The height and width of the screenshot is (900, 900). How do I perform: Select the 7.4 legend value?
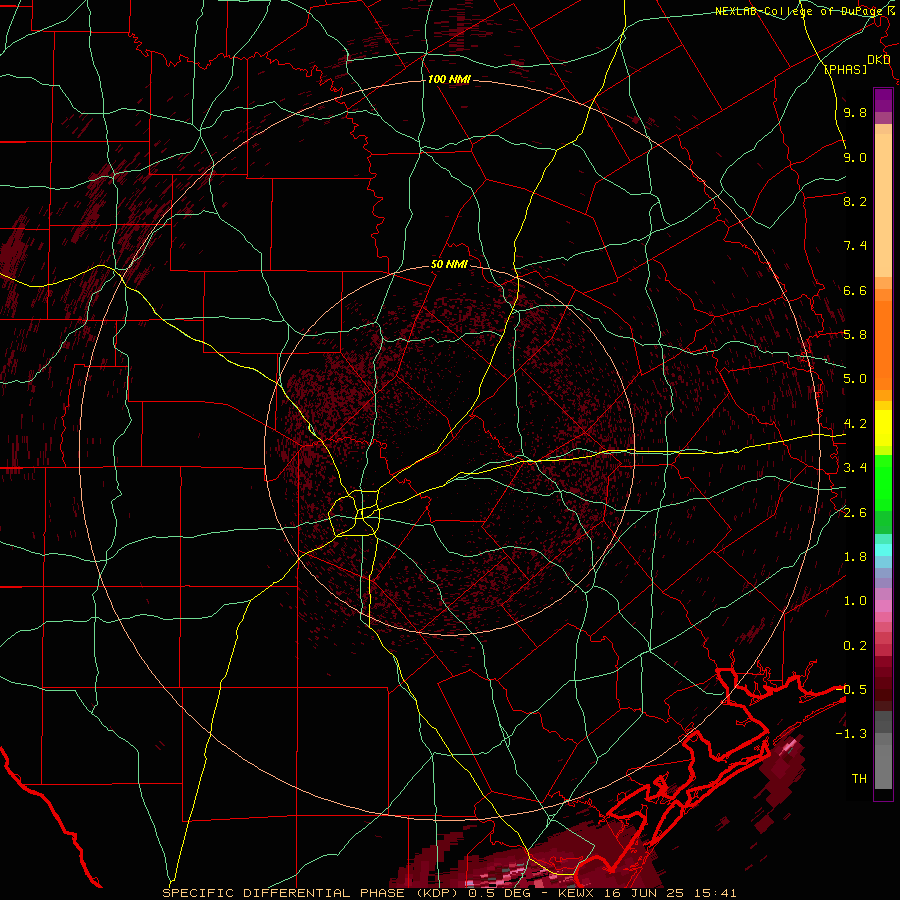pyautogui.click(x=855, y=246)
